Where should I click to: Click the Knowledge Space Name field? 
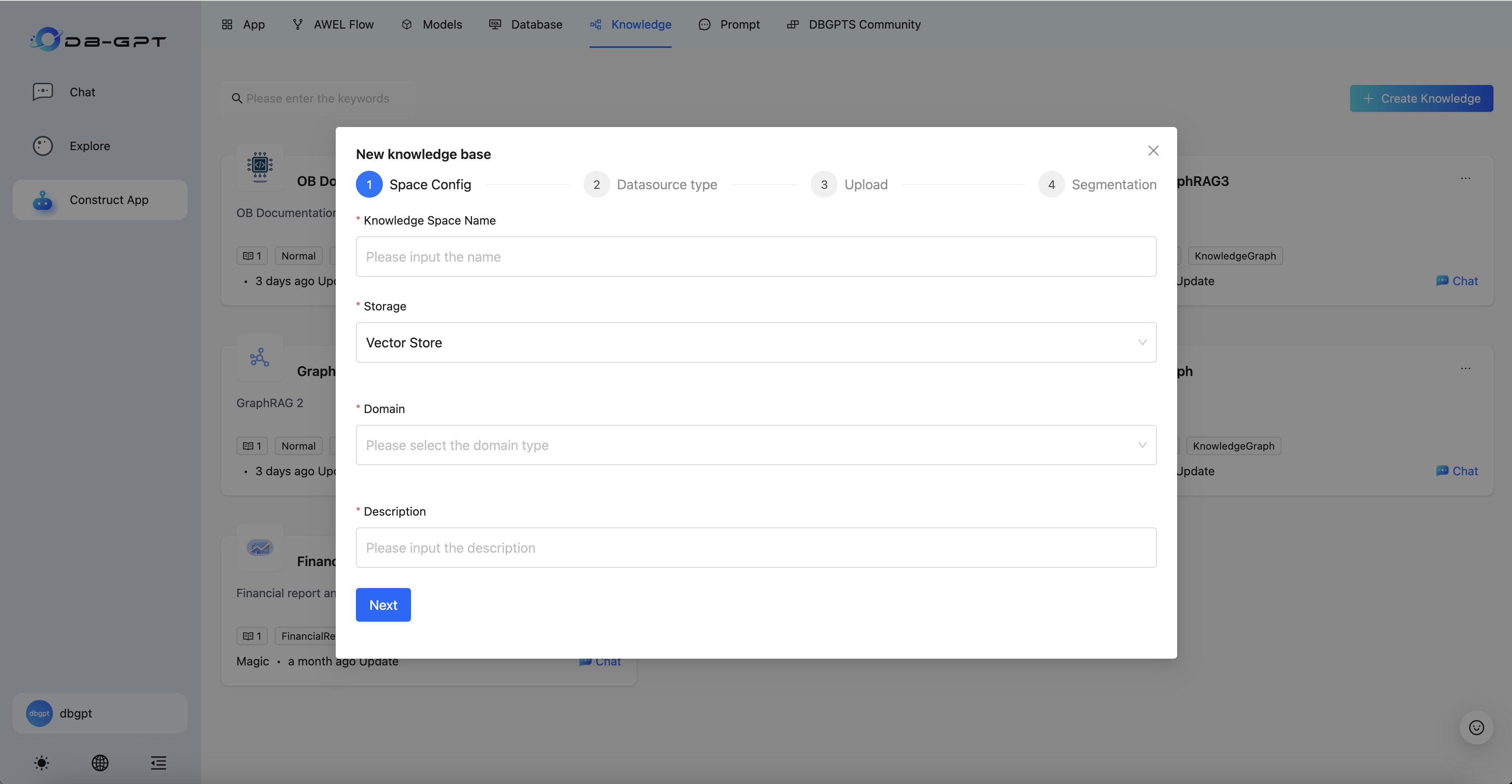point(756,257)
